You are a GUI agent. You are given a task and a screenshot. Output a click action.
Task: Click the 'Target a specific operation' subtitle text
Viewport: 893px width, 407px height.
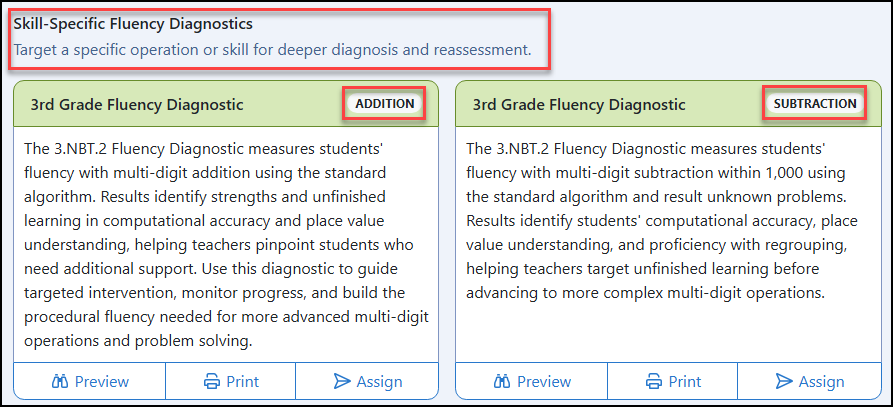coord(272,50)
